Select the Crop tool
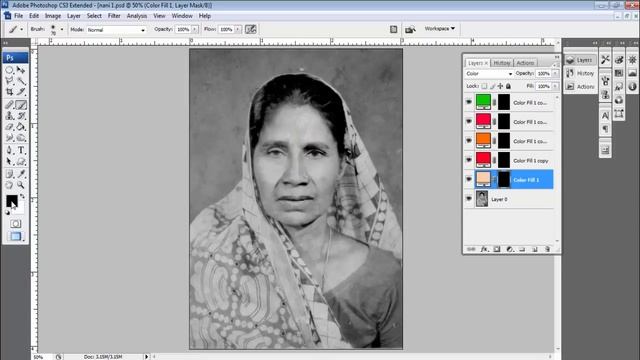Screen dimensions: 640x360 tap(9, 92)
